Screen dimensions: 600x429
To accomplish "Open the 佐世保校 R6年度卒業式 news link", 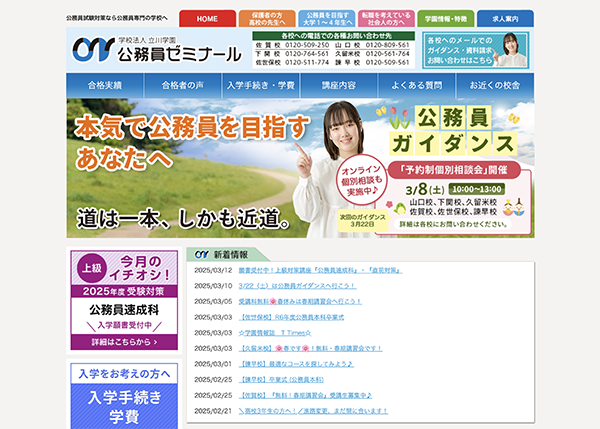I will click(291, 317).
